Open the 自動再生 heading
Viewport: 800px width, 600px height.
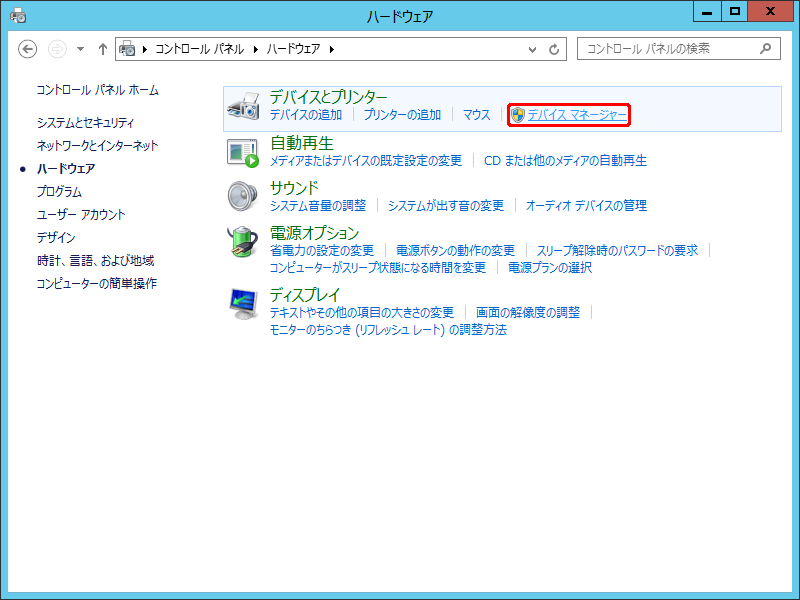click(302, 142)
